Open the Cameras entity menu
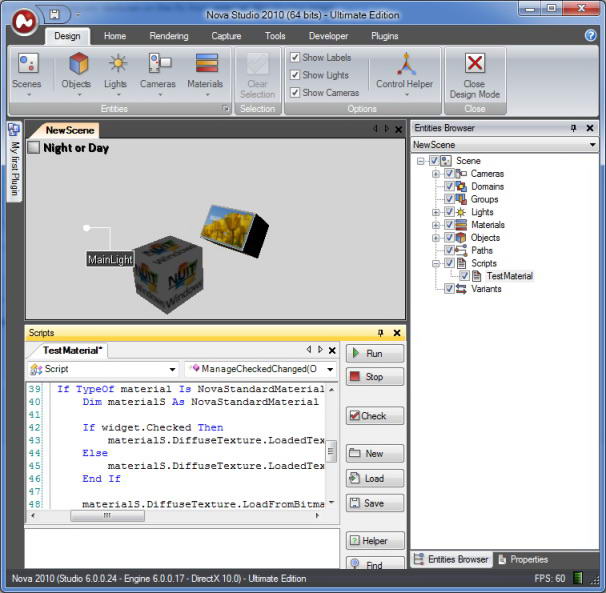The width and height of the screenshot is (606, 593). [158, 74]
